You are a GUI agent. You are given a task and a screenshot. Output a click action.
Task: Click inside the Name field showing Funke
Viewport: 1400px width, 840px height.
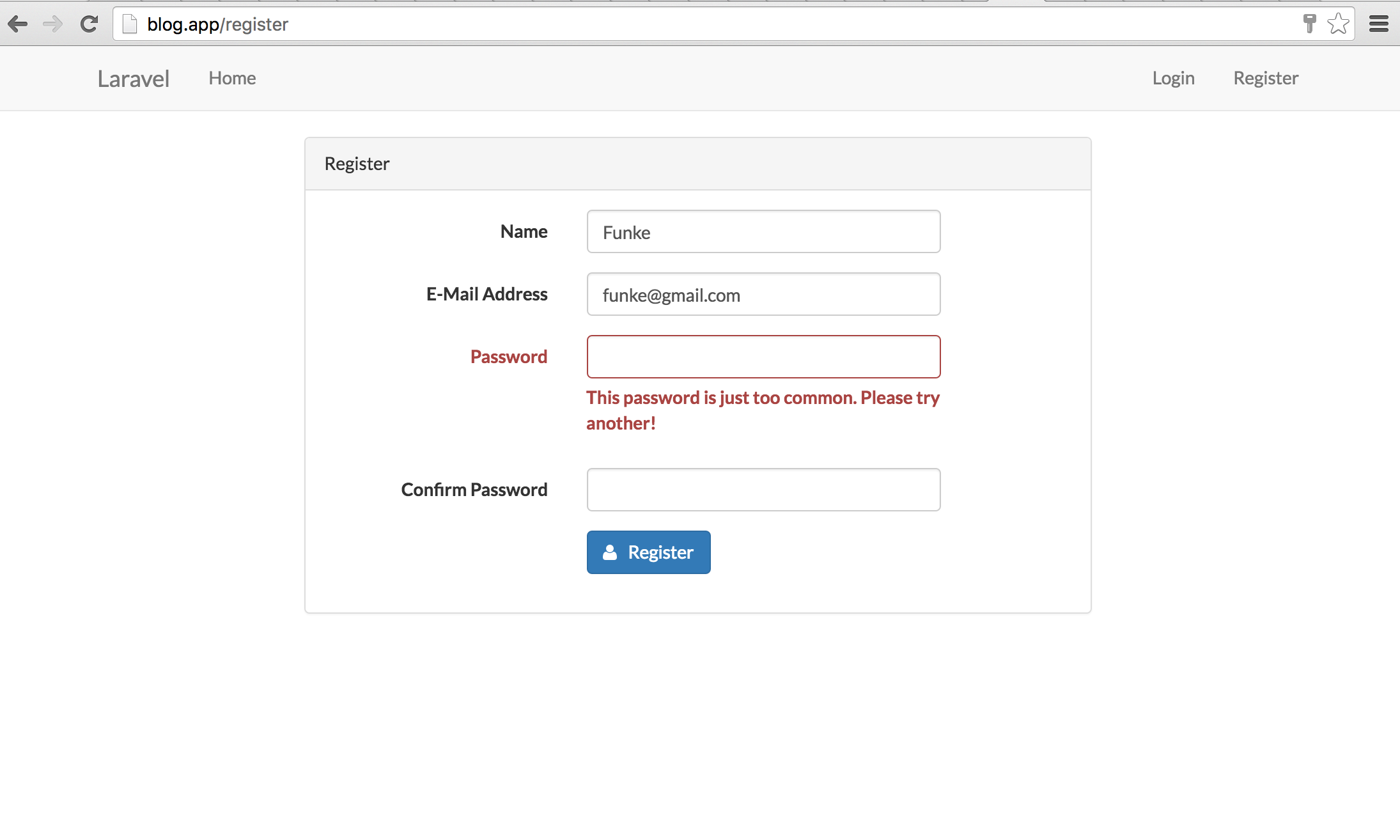tap(763, 231)
